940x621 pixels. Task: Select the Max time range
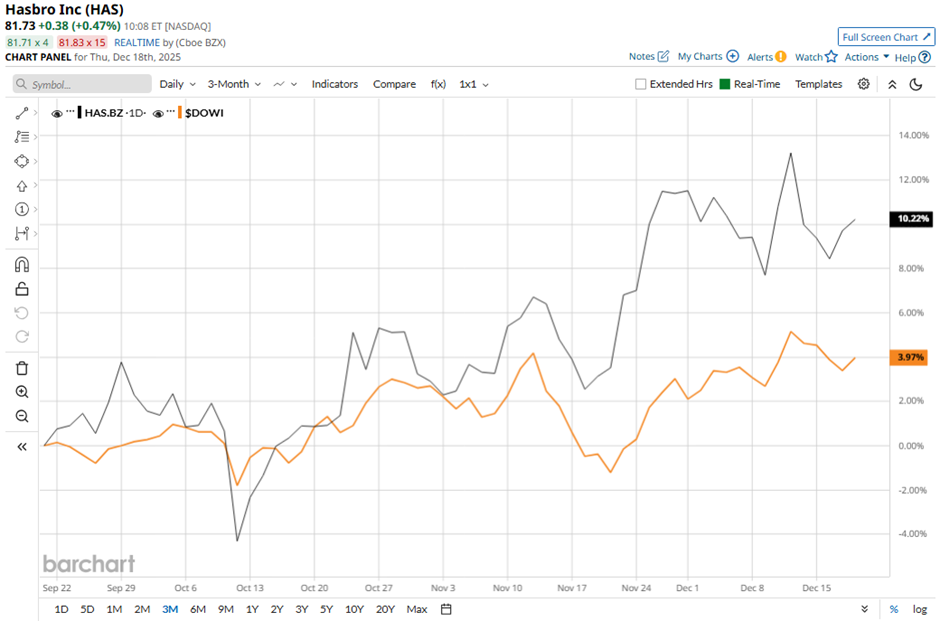(417, 609)
